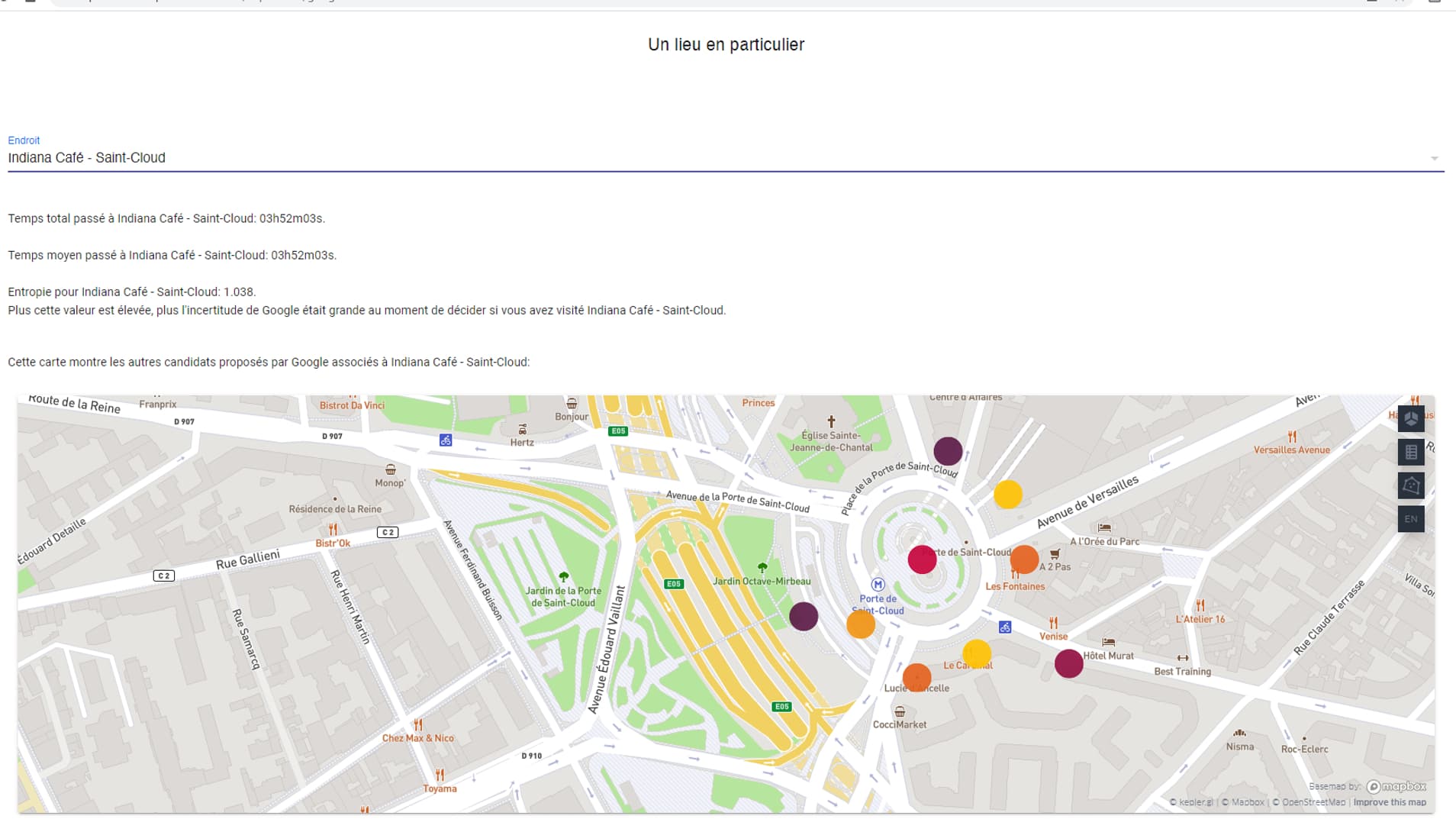Click the maroon dot beside Hôtel Murat
Image resolution: width=1456 pixels, height=819 pixels.
(x=1068, y=663)
